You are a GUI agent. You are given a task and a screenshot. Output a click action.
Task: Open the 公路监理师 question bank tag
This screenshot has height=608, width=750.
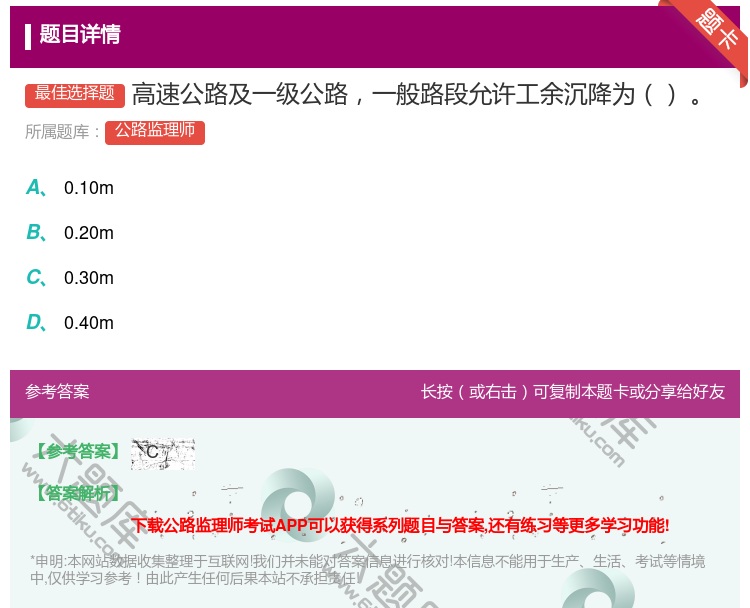click(155, 132)
